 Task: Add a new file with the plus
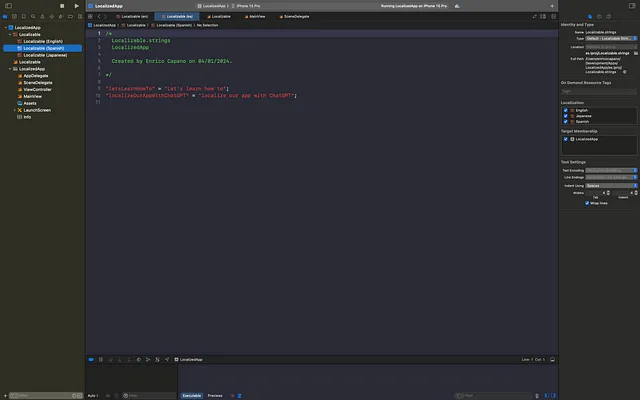5,396
